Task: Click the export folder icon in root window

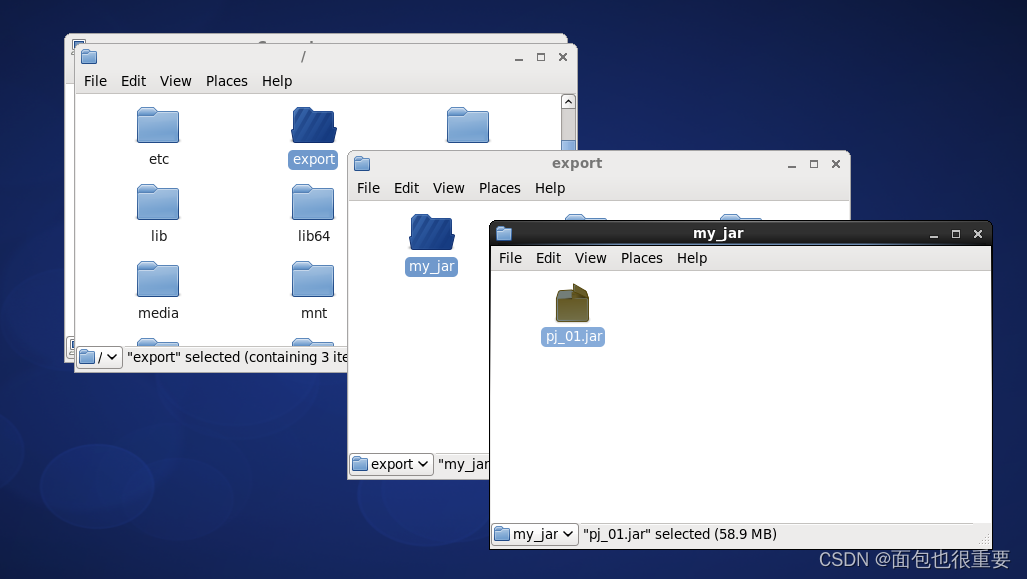Action: pyautogui.click(x=314, y=125)
